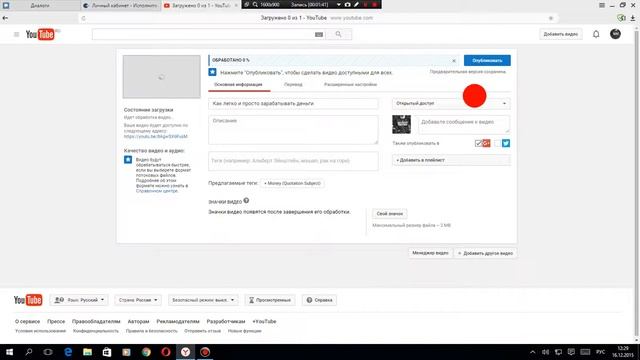Open the privacy dropdown 'Открытый доступ'

(x=451, y=104)
